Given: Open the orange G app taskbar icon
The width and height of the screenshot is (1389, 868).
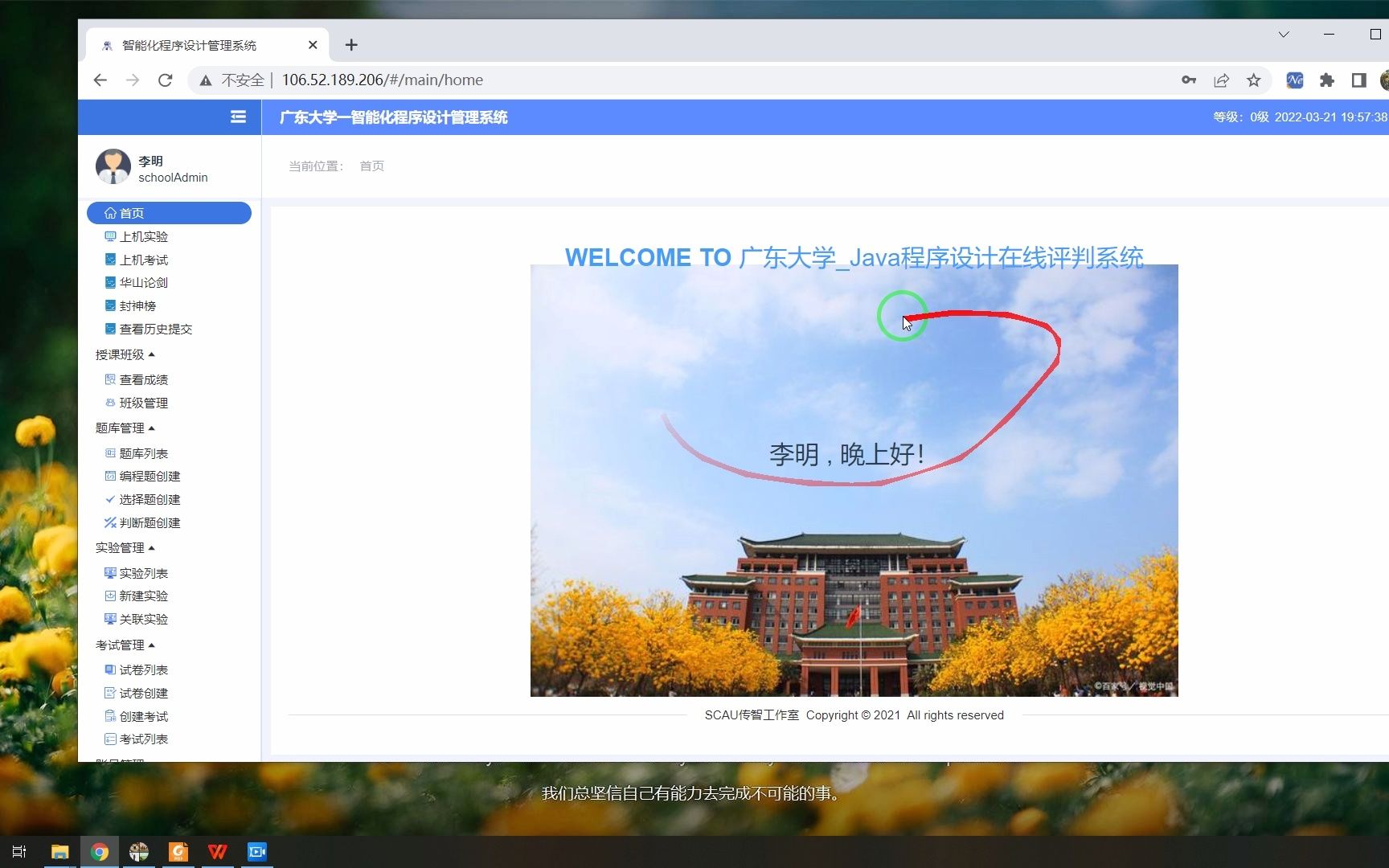Looking at the screenshot, I should (178, 852).
